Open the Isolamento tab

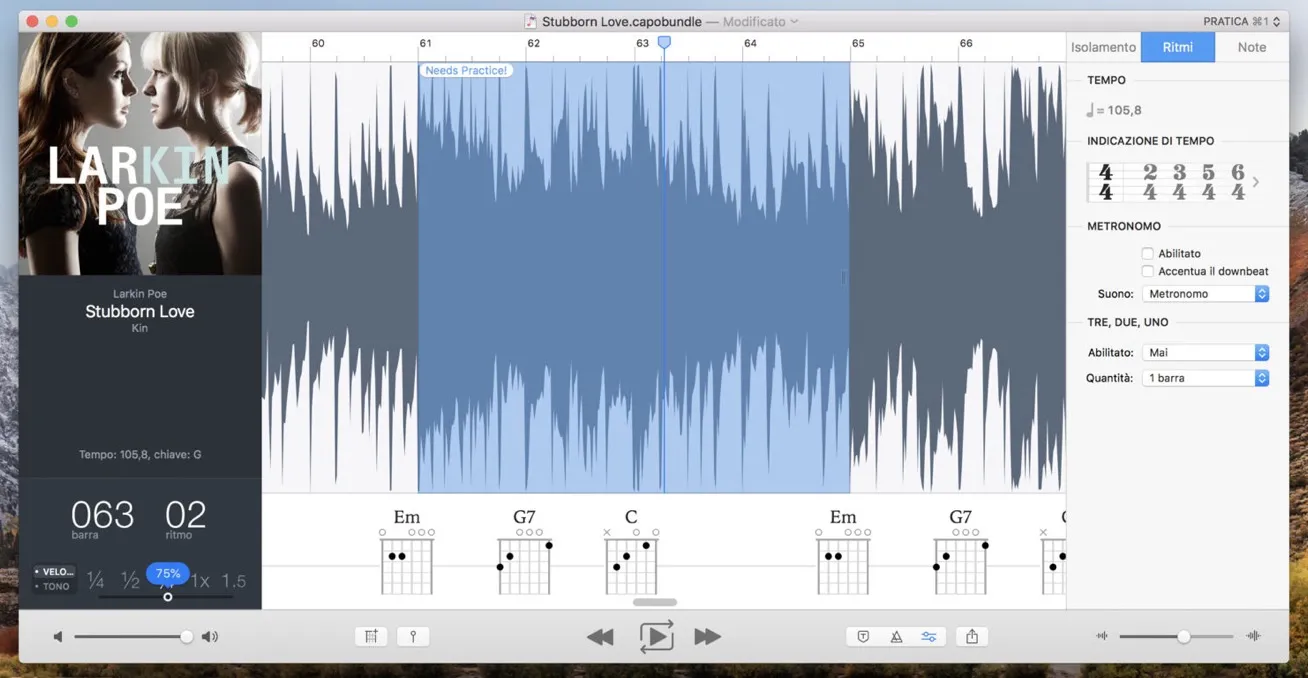click(x=1103, y=47)
